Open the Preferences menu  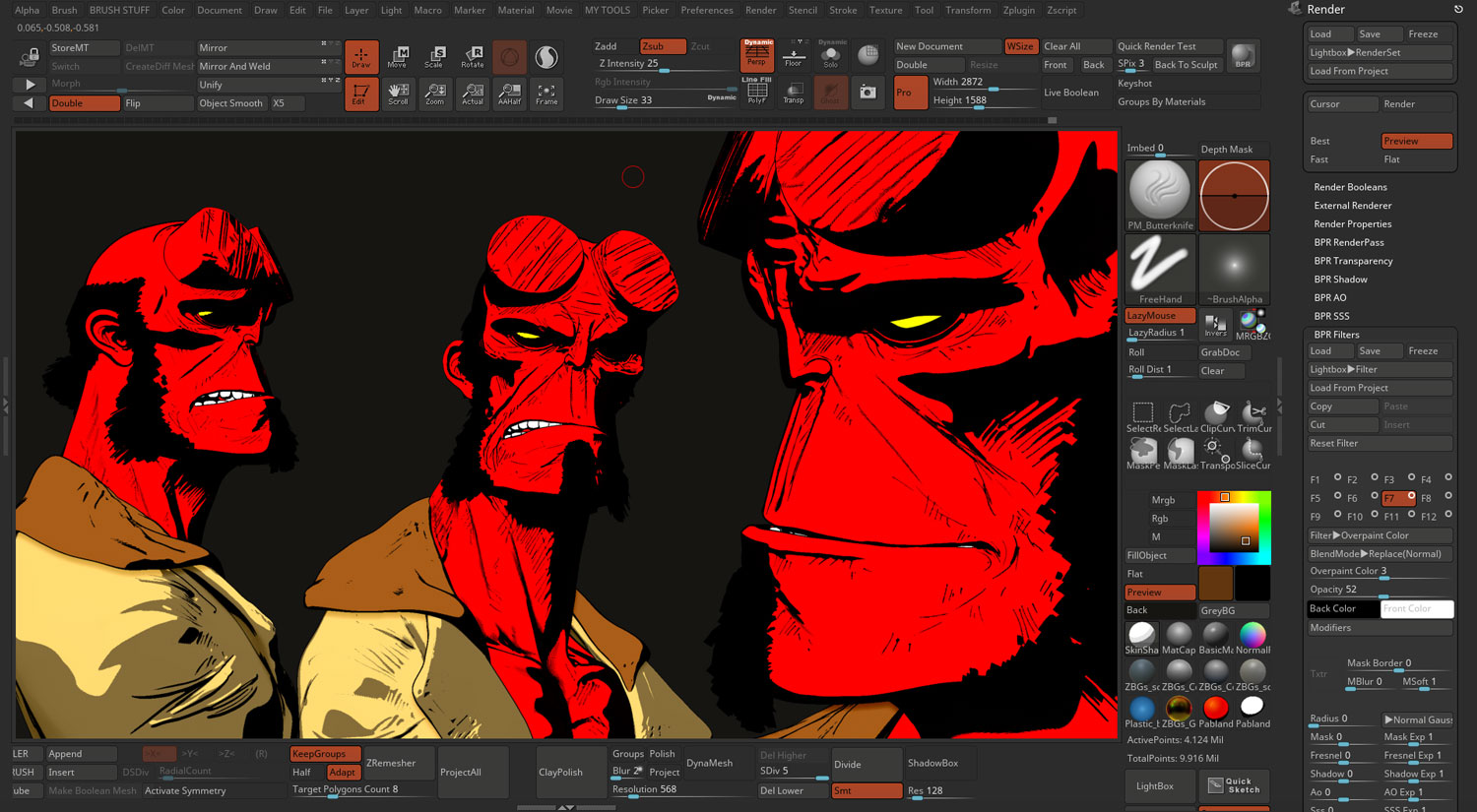click(707, 10)
